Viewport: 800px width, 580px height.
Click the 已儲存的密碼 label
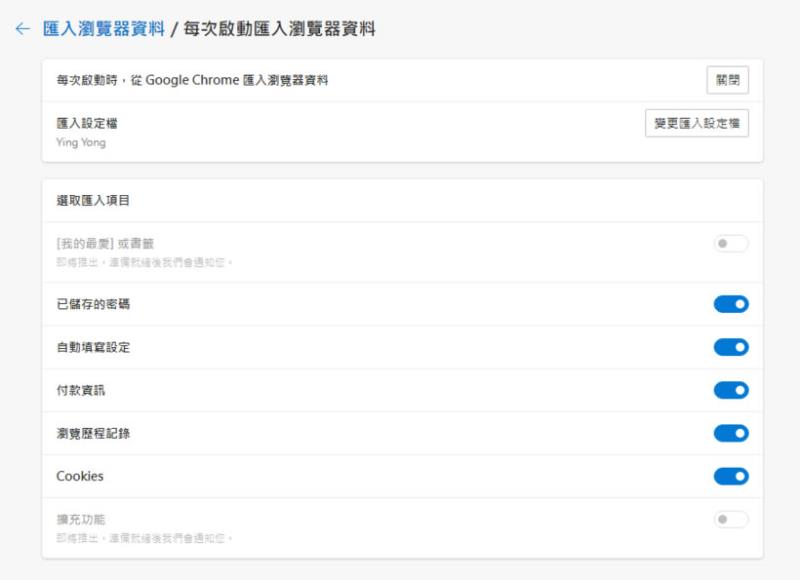point(93,304)
